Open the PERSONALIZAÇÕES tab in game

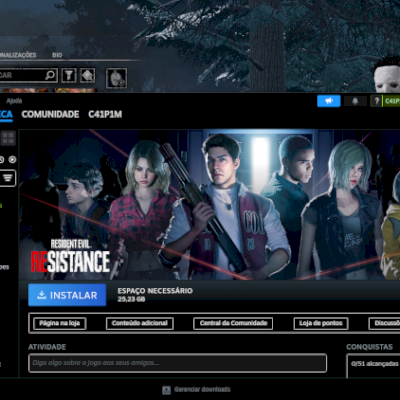(18, 55)
